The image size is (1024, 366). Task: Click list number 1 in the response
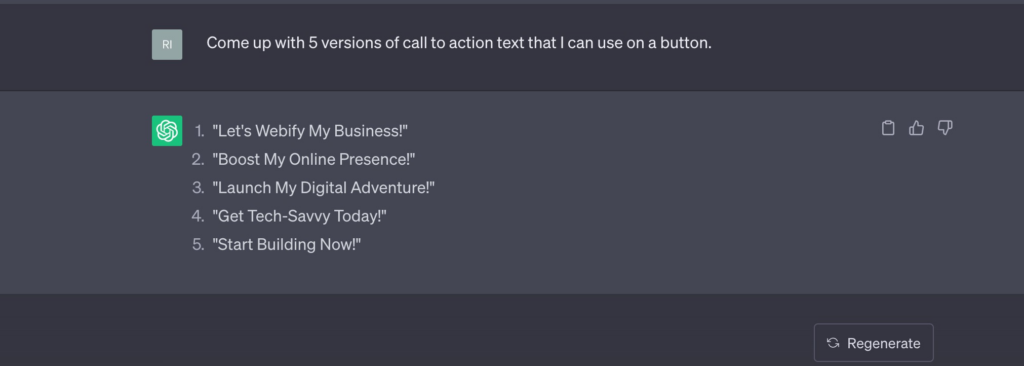[x=200, y=131]
